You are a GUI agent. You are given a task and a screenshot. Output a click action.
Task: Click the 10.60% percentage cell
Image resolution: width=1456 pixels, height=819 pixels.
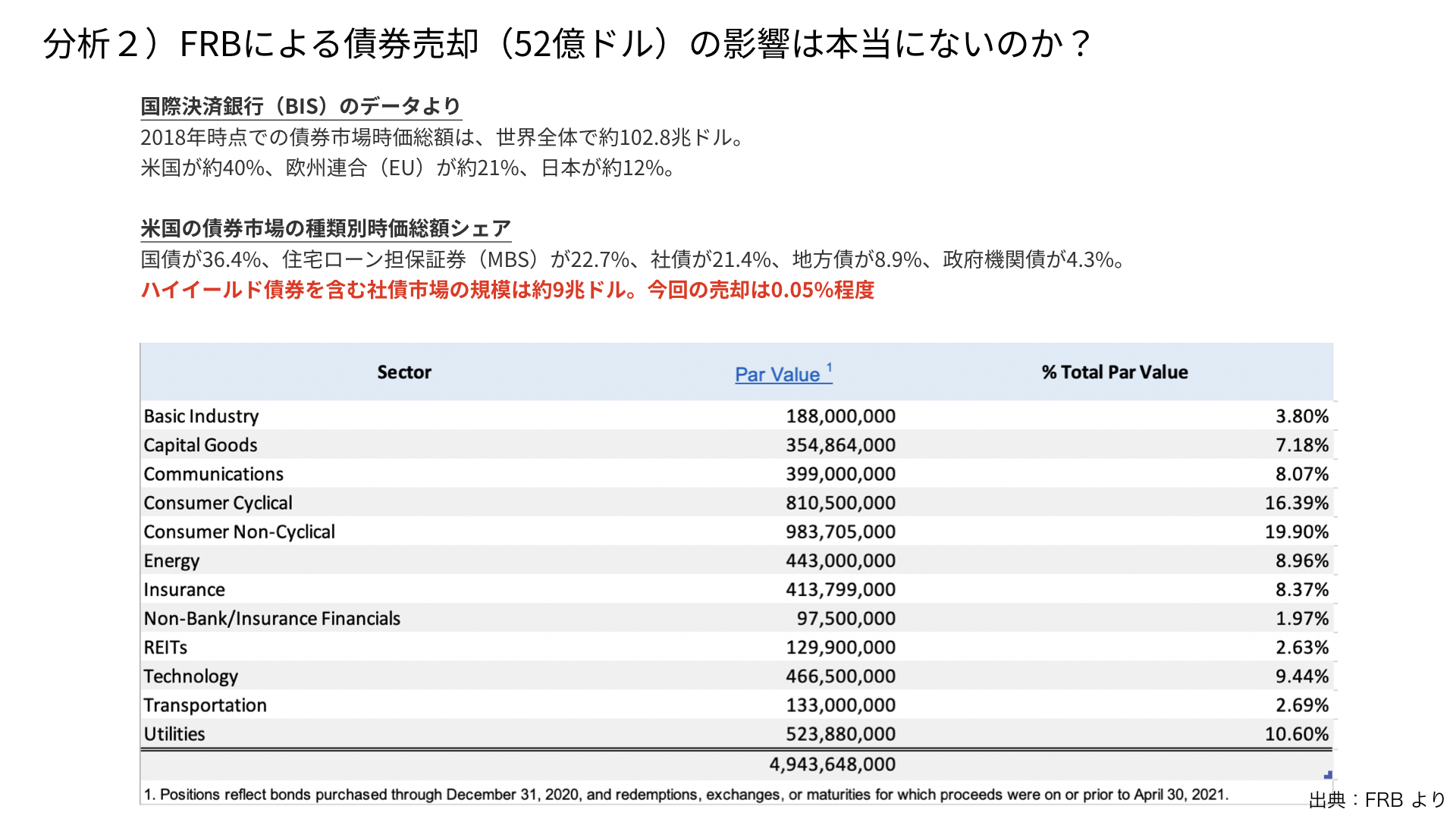pyautogui.click(x=1297, y=734)
